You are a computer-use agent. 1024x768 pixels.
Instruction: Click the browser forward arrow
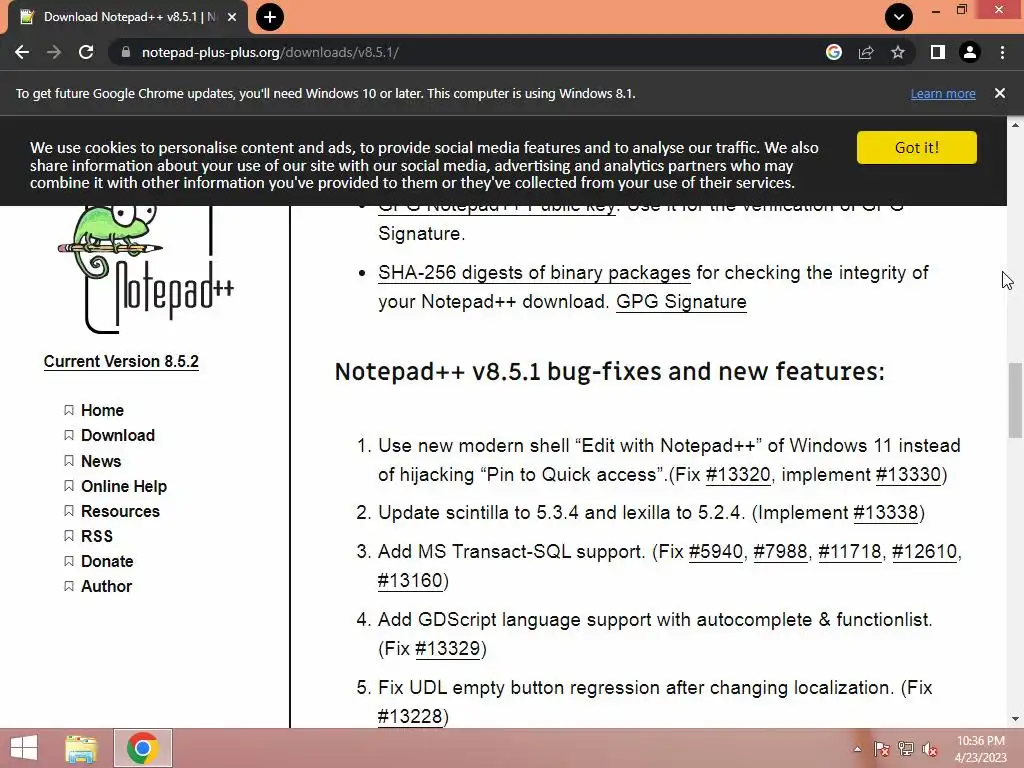coord(54,52)
